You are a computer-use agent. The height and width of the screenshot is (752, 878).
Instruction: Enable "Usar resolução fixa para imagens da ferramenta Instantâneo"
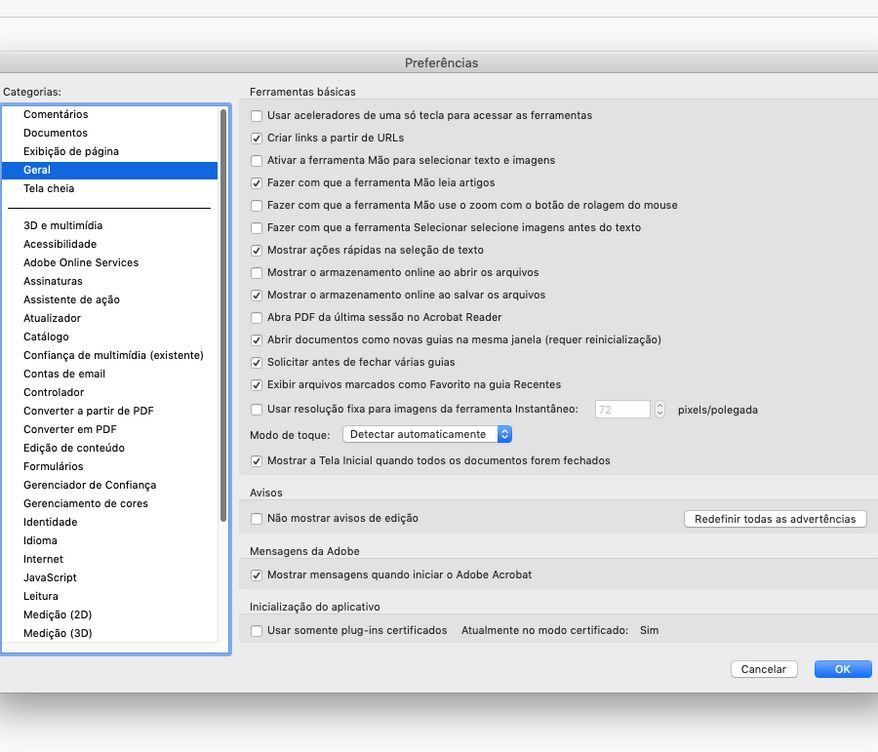[x=257, y=409]
